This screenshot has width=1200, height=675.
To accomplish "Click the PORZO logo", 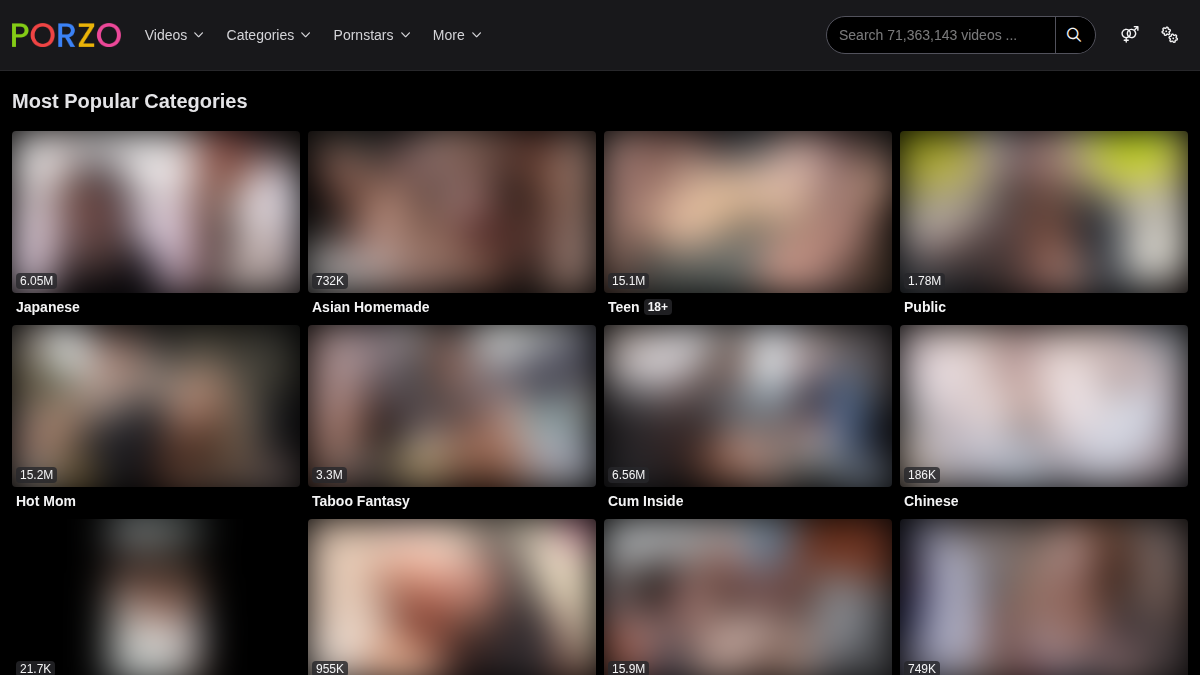I will pos(66,35).
